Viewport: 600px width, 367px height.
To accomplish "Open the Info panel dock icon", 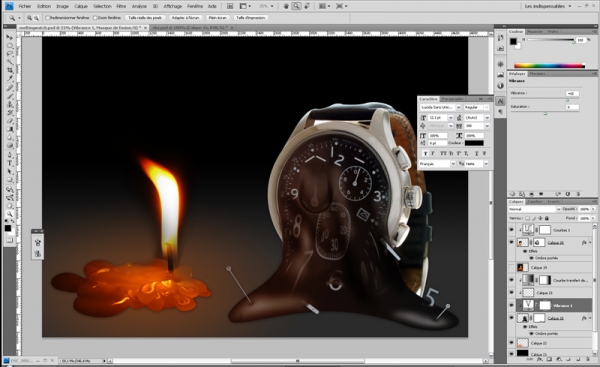I will coord(500,85).
